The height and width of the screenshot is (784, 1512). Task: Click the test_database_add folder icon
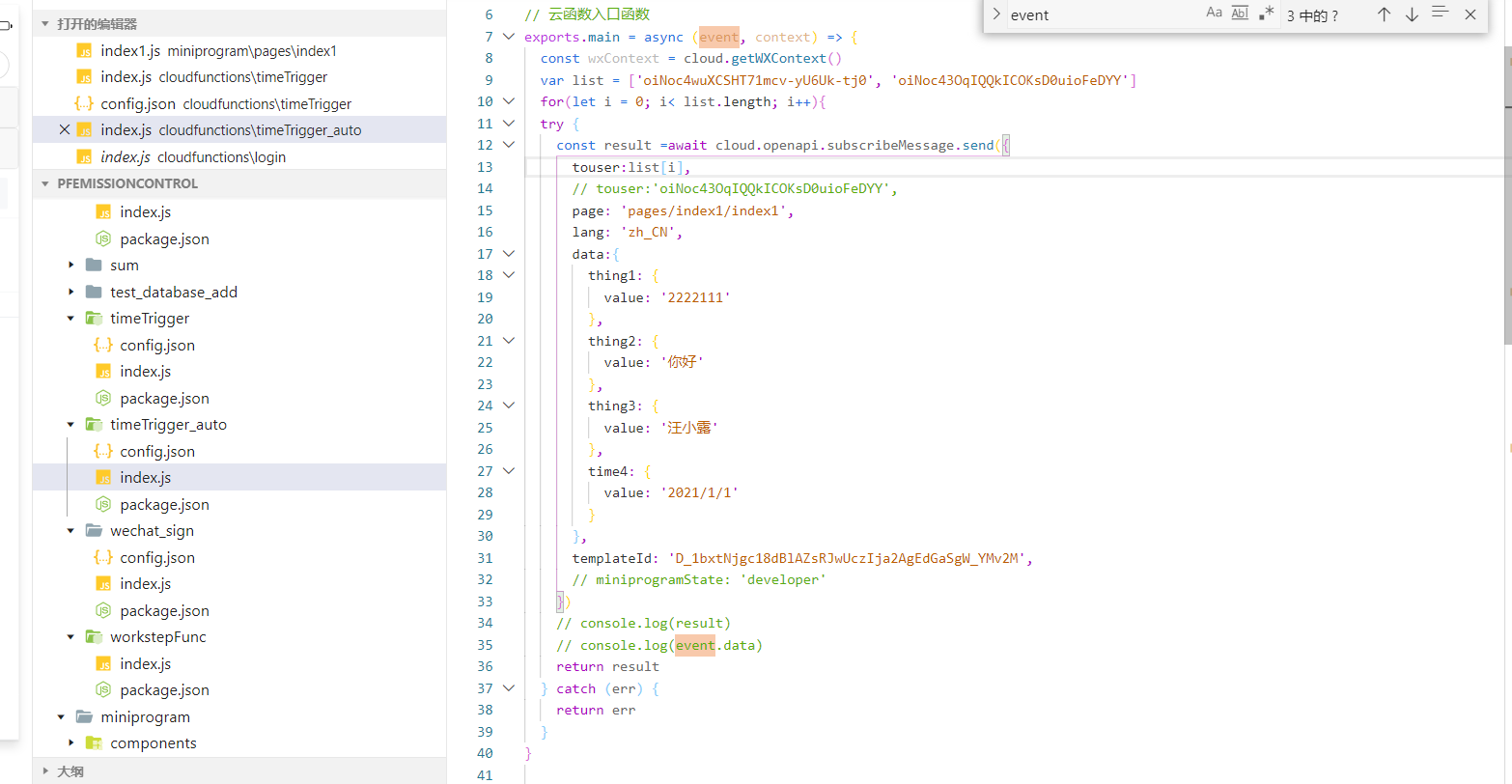94,292
